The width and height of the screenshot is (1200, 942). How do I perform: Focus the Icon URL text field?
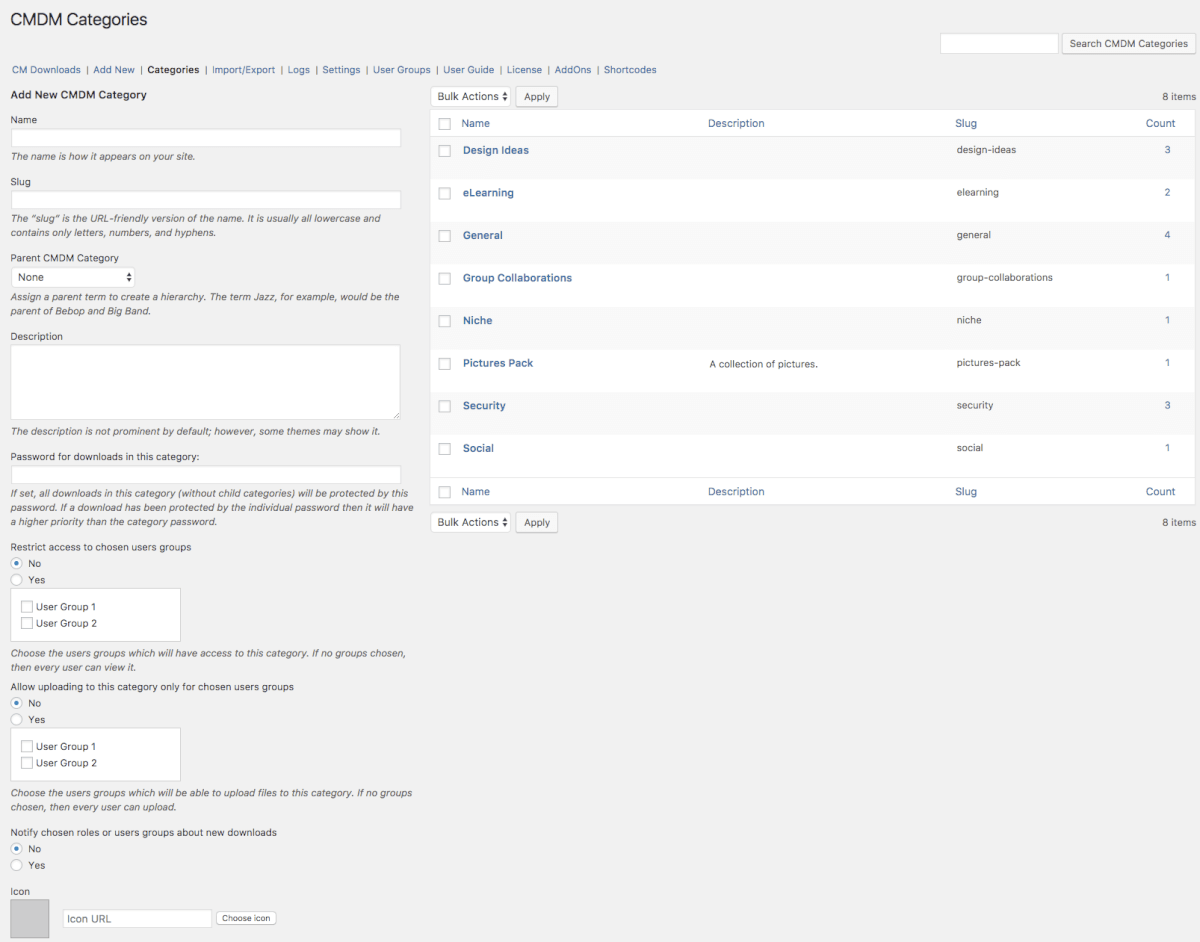pos(137,918)
